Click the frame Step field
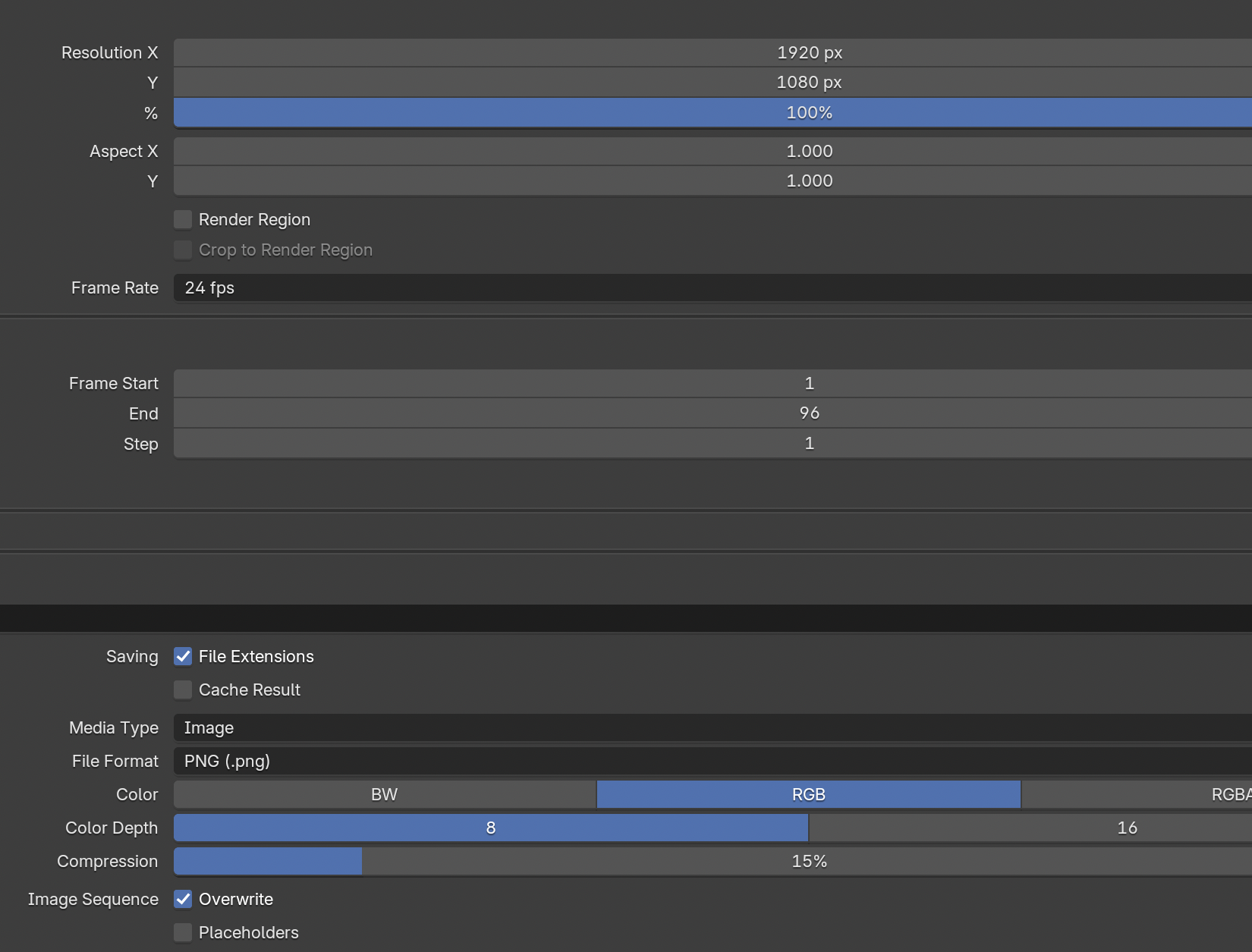This screenshot has height=952, width=1252. pos(713,443)
